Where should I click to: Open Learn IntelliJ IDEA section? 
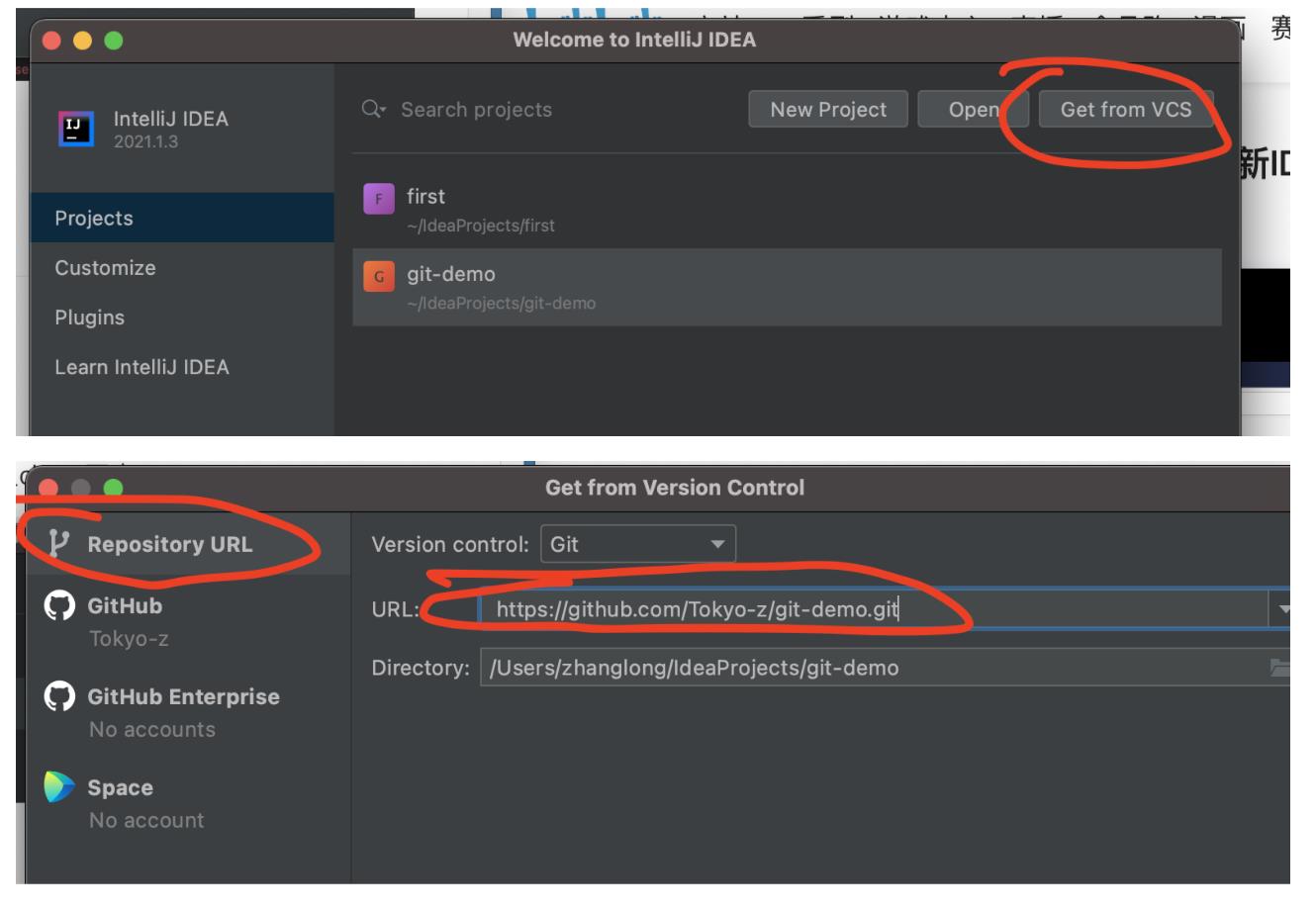[x=182, y=366]
